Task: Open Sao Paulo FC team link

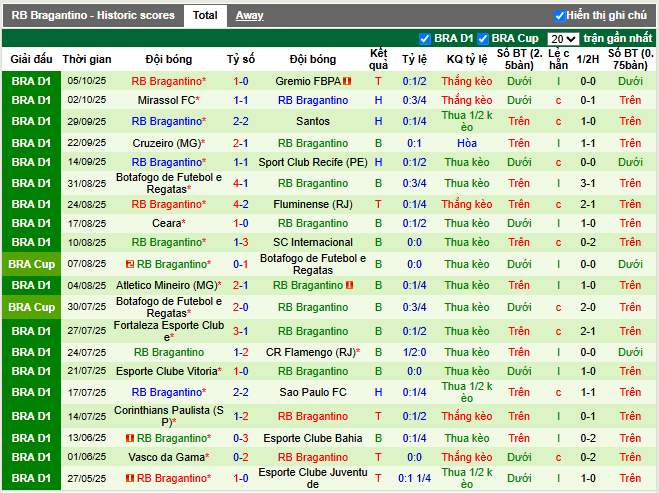Action: click(x=313, y=393)
